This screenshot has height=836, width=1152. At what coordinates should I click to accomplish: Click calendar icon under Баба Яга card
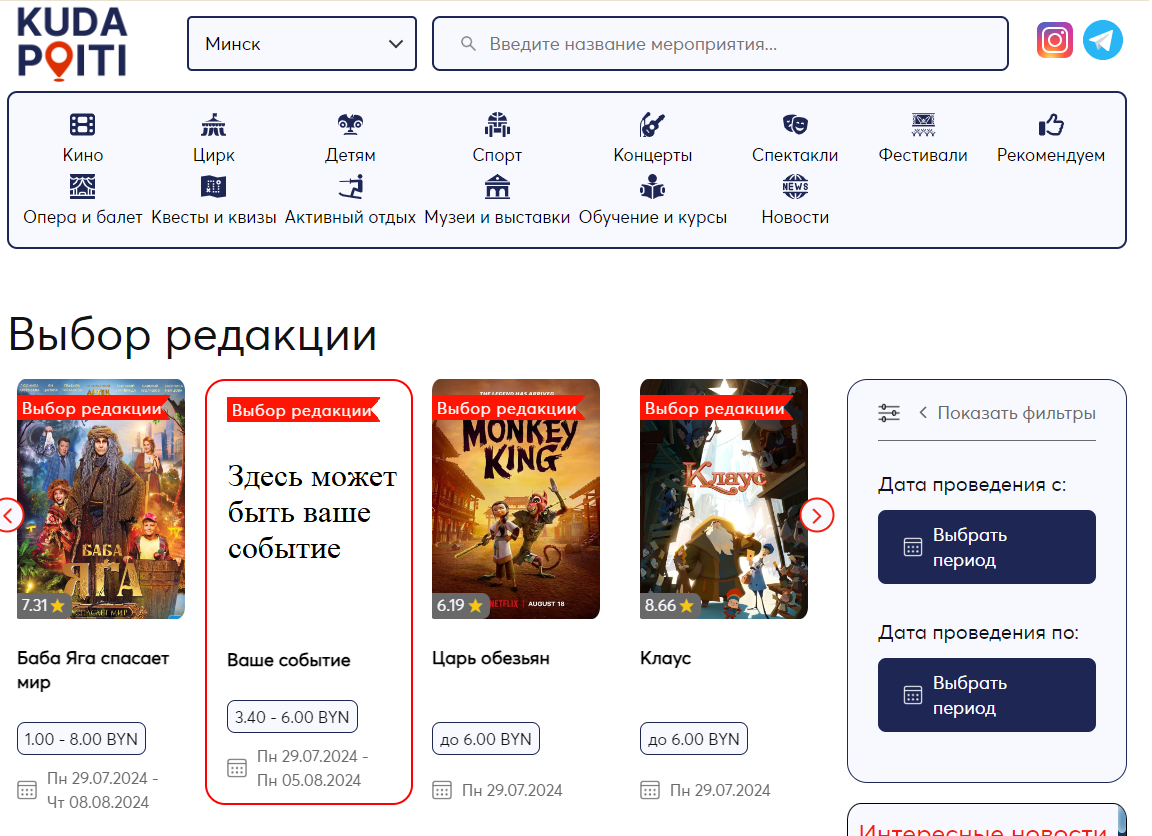coord(27,790)
